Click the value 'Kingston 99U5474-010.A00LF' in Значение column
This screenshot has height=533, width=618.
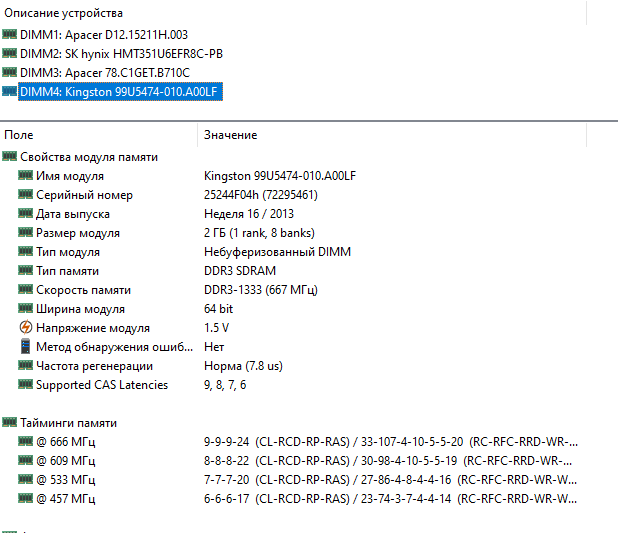[280, 176]
